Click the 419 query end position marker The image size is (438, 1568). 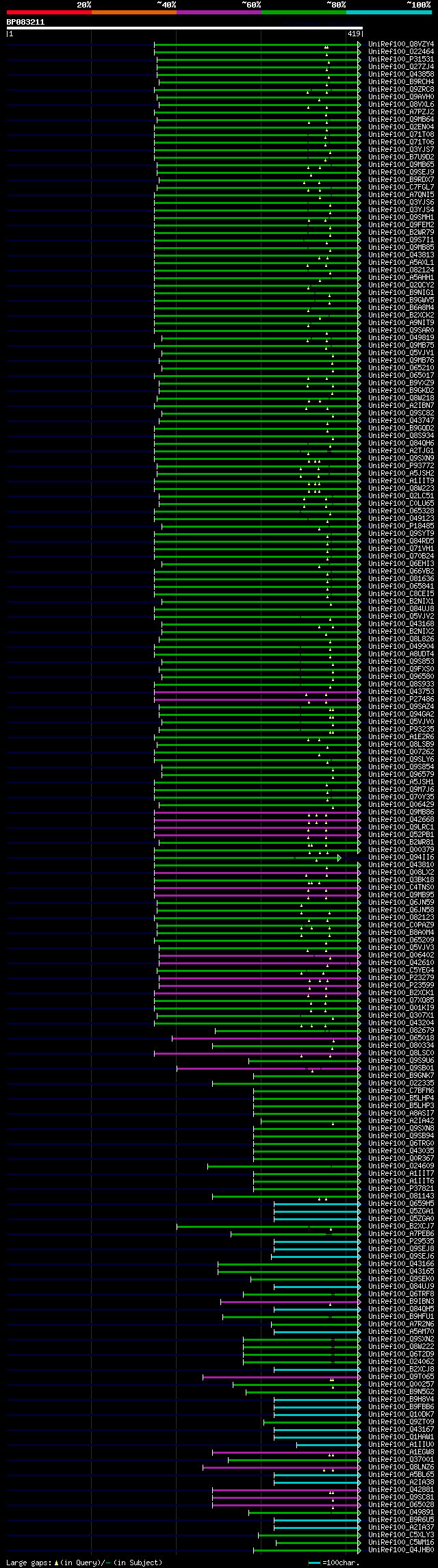click(x=354, y=34)
